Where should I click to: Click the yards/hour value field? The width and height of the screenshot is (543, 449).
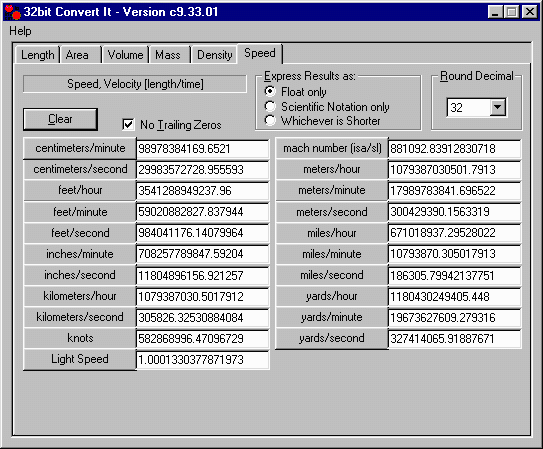(x=455, y=297)
